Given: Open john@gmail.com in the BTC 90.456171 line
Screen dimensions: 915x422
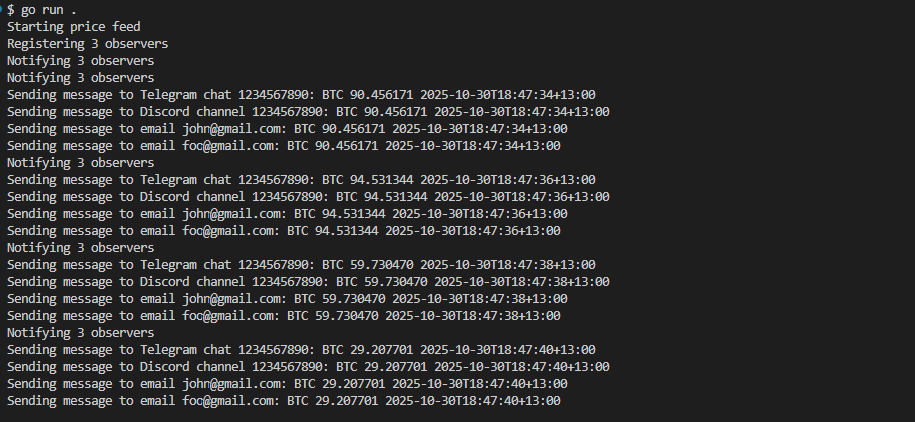Looking at the screenshot, I should (x=230, y=128).
